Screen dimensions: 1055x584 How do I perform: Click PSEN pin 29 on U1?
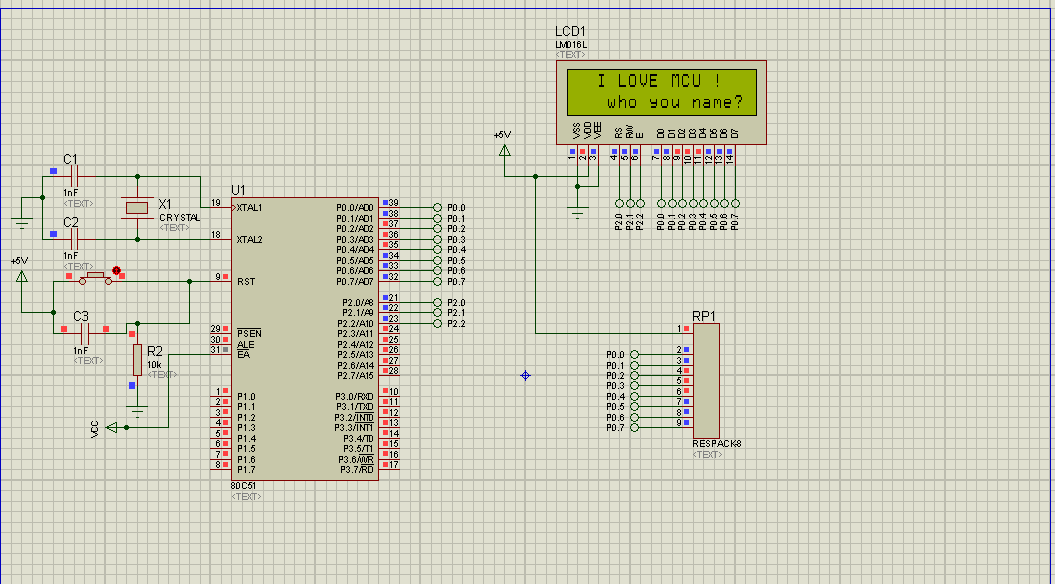(x=221, y=333)
